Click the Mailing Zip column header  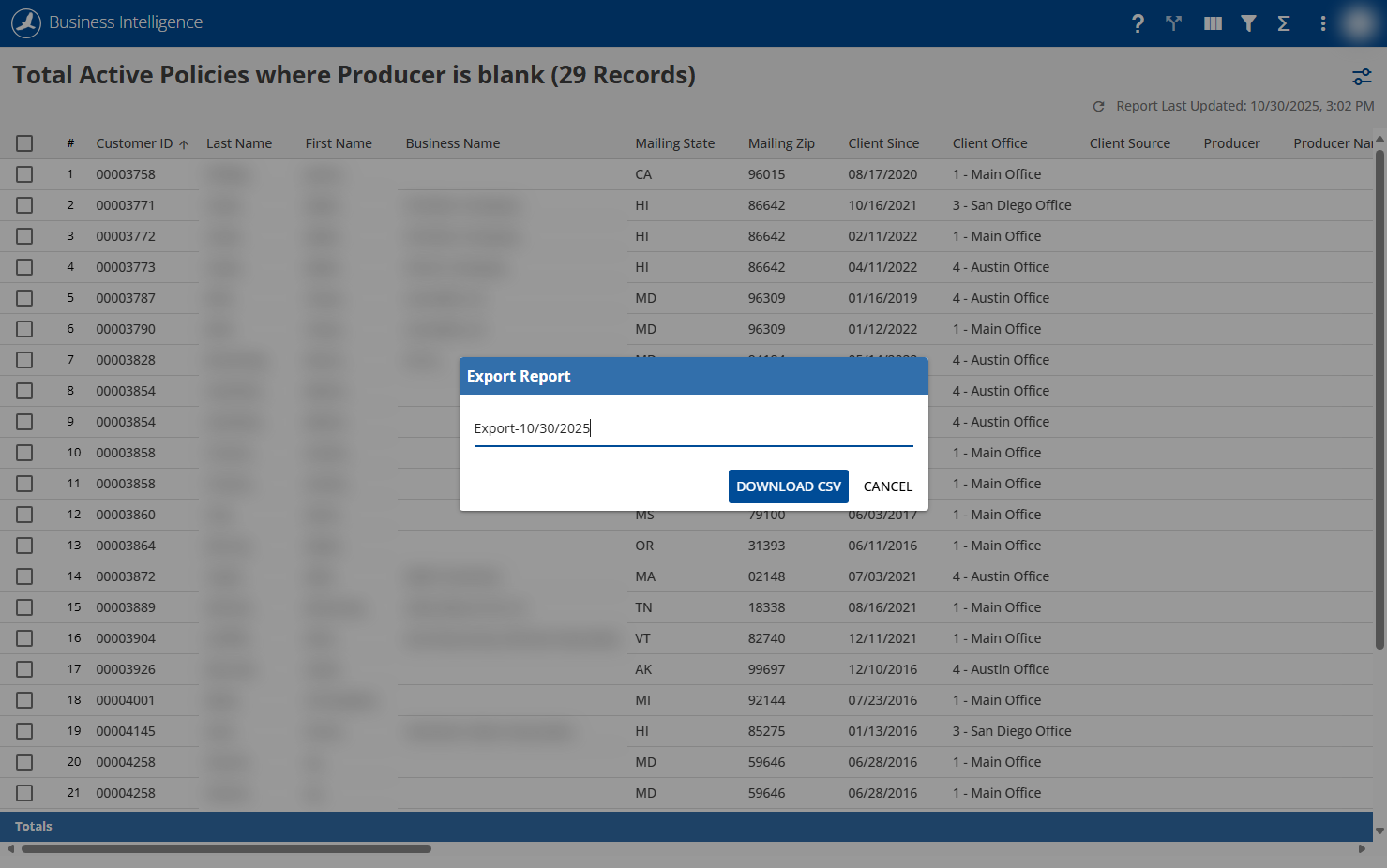(781, 143)
